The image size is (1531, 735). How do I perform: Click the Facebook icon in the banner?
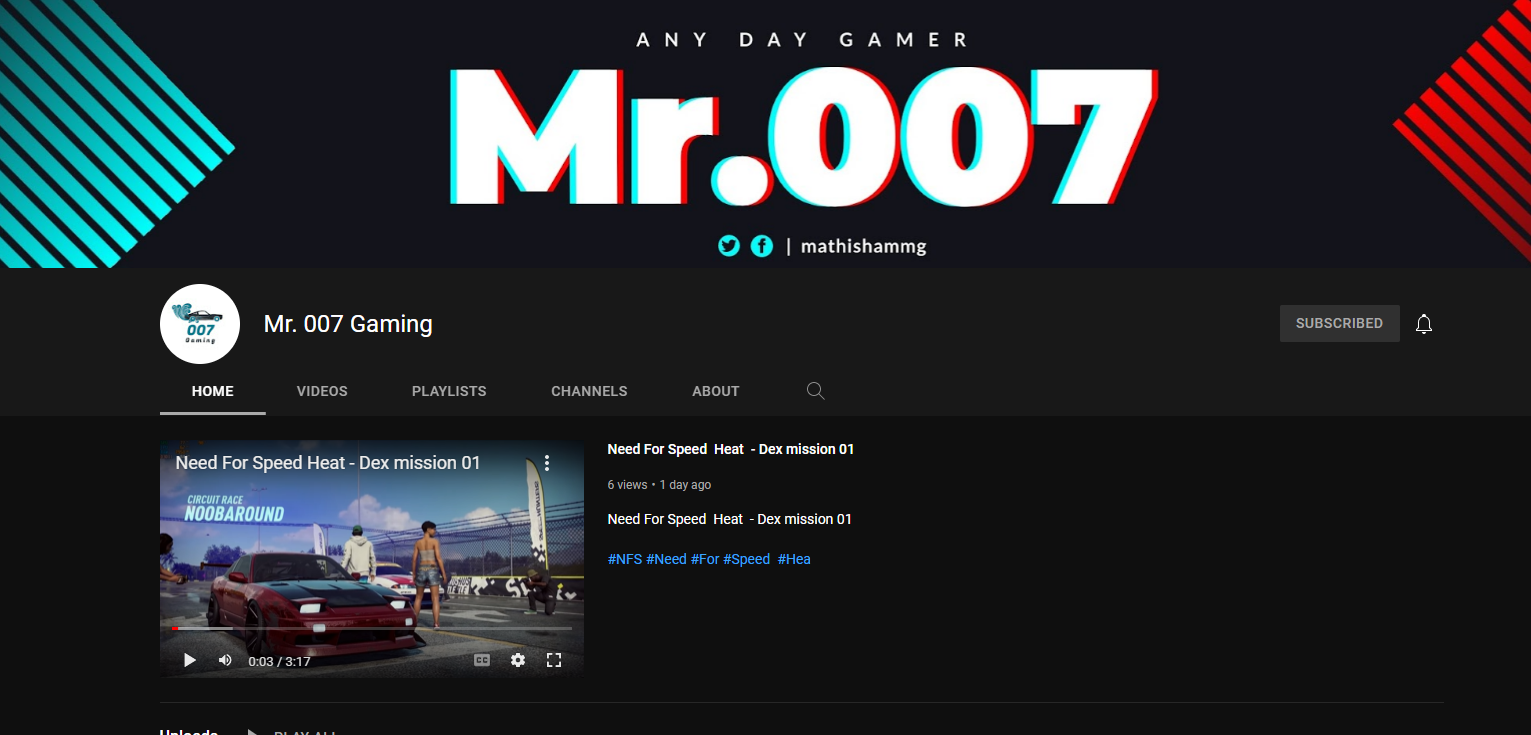(x=762, y=245)
